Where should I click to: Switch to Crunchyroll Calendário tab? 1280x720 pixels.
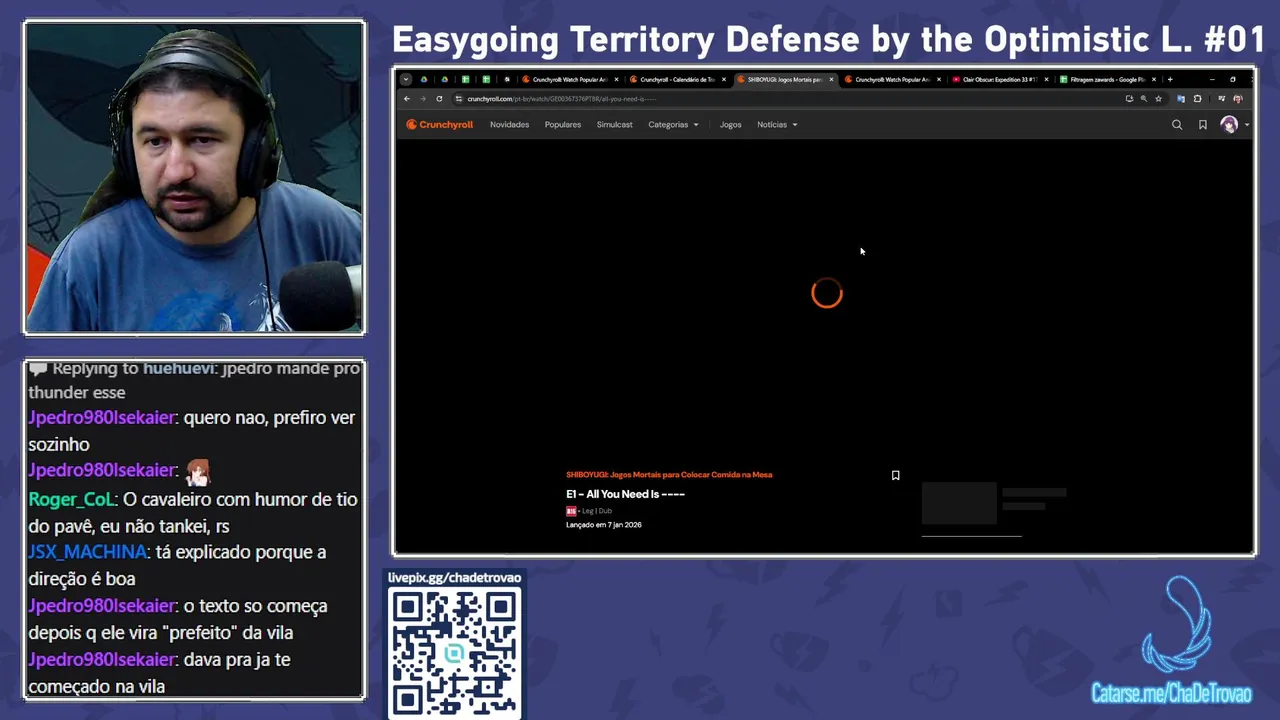pyautogui.click(x=677, y=79)
